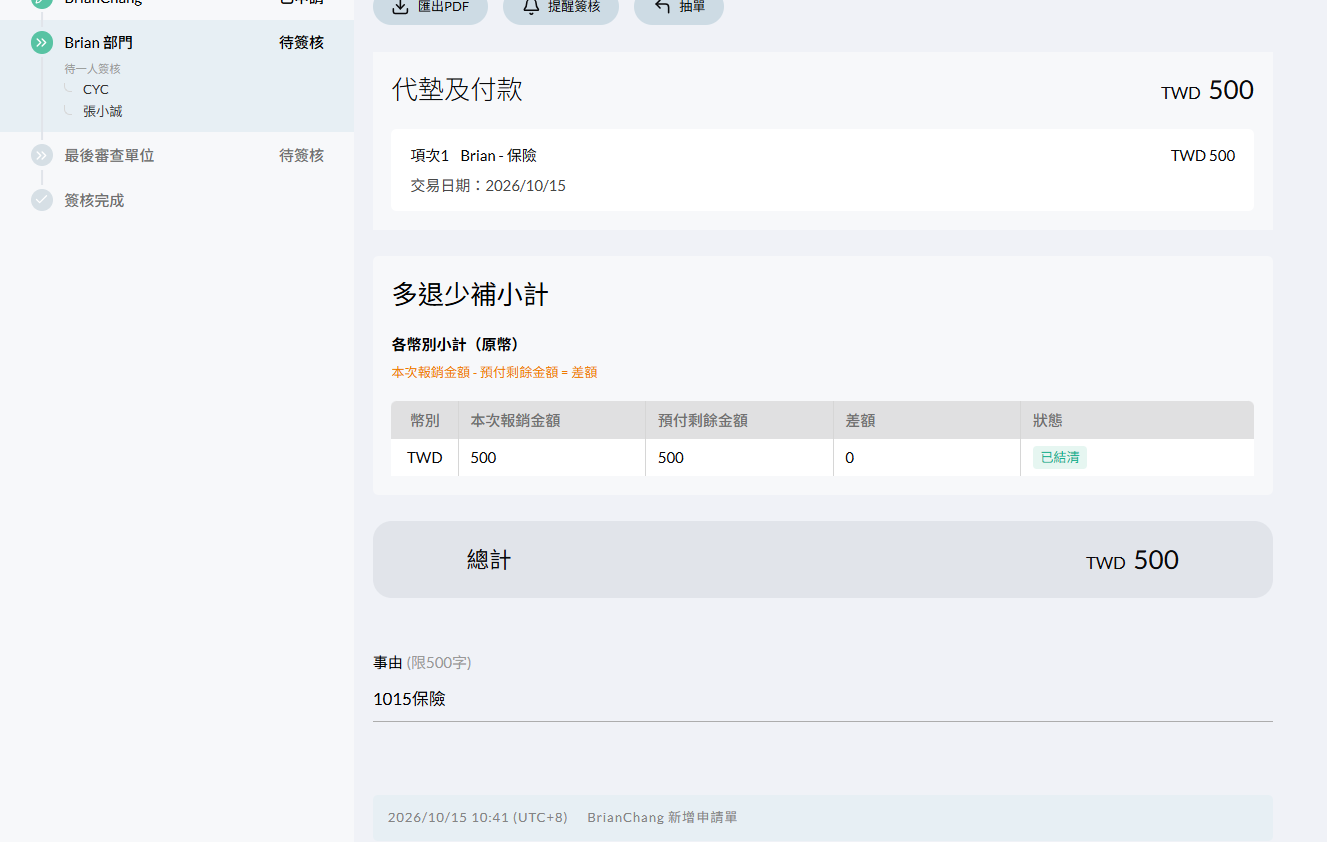Click the 抽單 withdraw button label
1327x842 pixels.
tap(692, 7)
